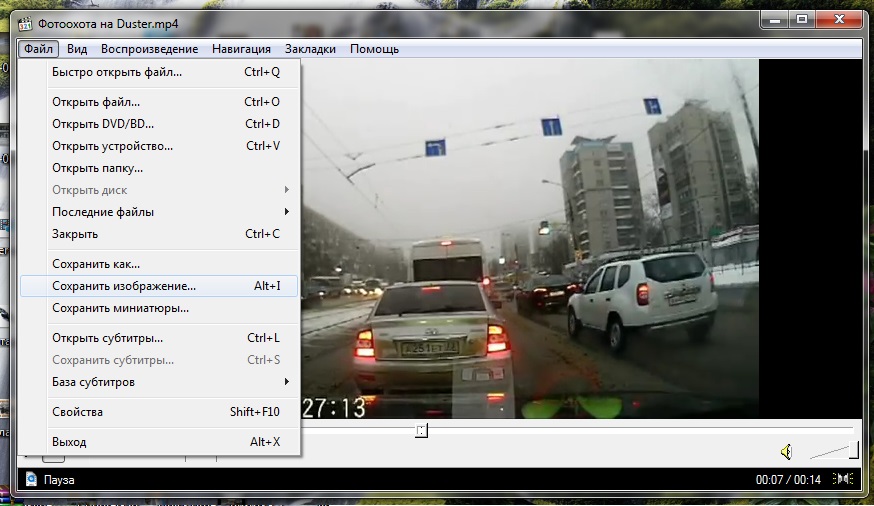Click the pause status icon in status bar
This screenshot has width=874, height=506.
31,480
